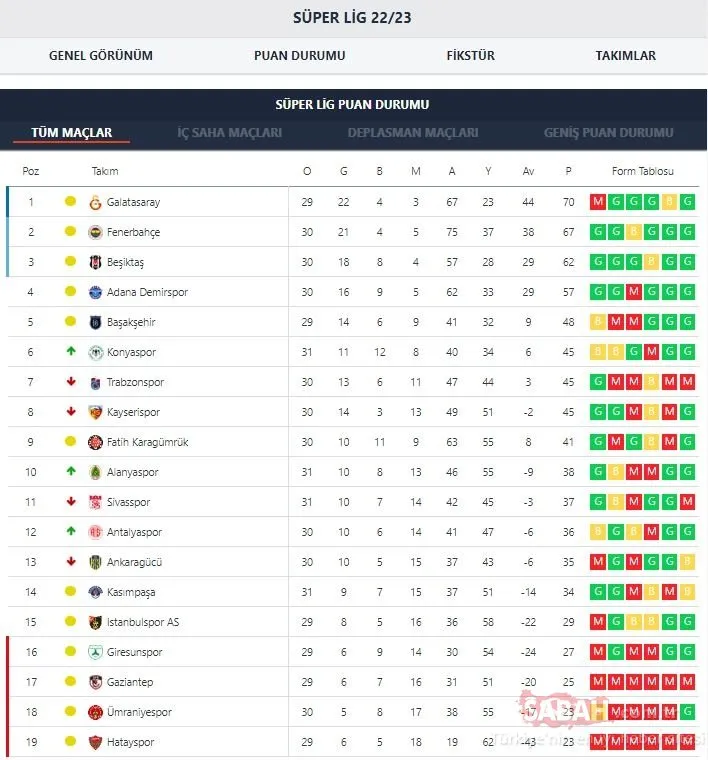Open the Geniş Puan Durumu tab
The width and height of the screenshot is (708, 760).
[x=608, y=132]
